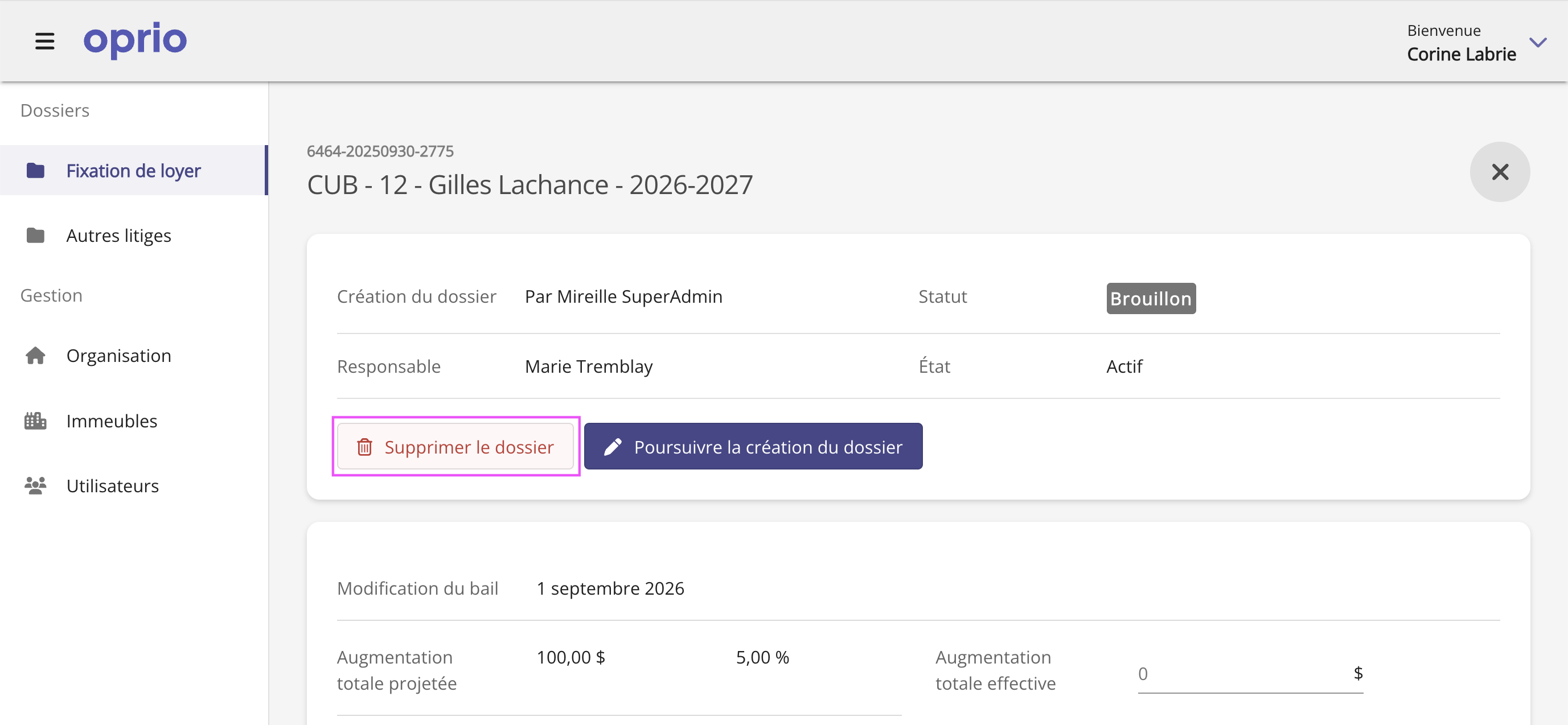This screenshot has width=1568, height=725.
Task: Open Utilisateurs management page
Action: click(x=113, y=485)
